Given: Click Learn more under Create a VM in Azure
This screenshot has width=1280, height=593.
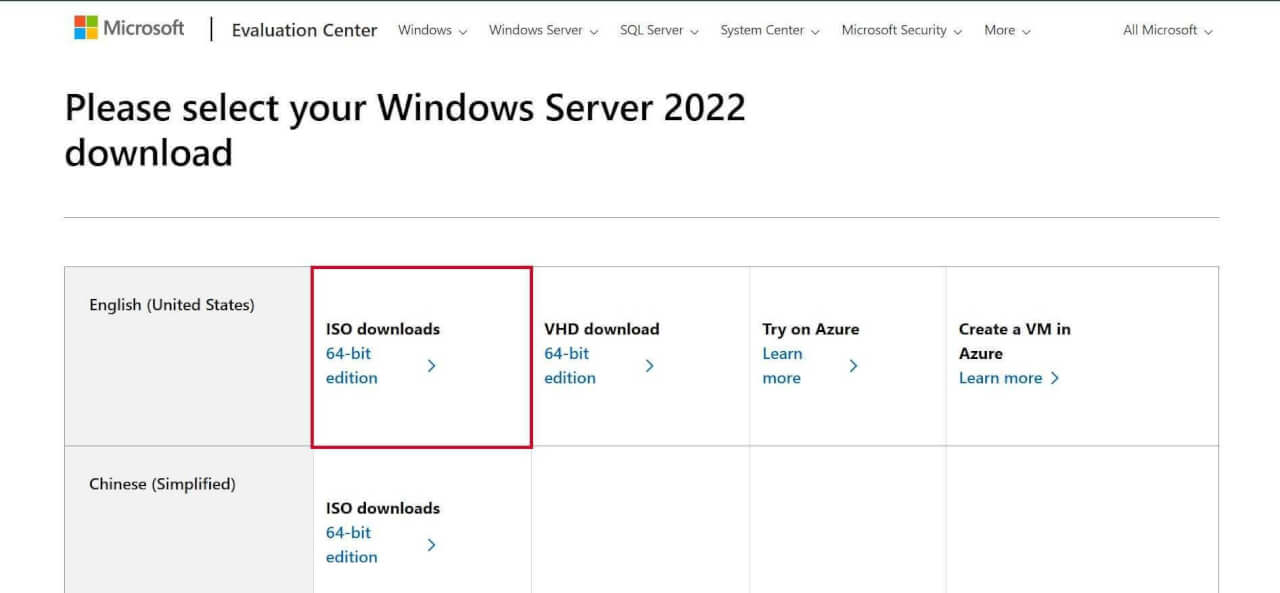Looking at the screenshot, I should [1001, 378].
